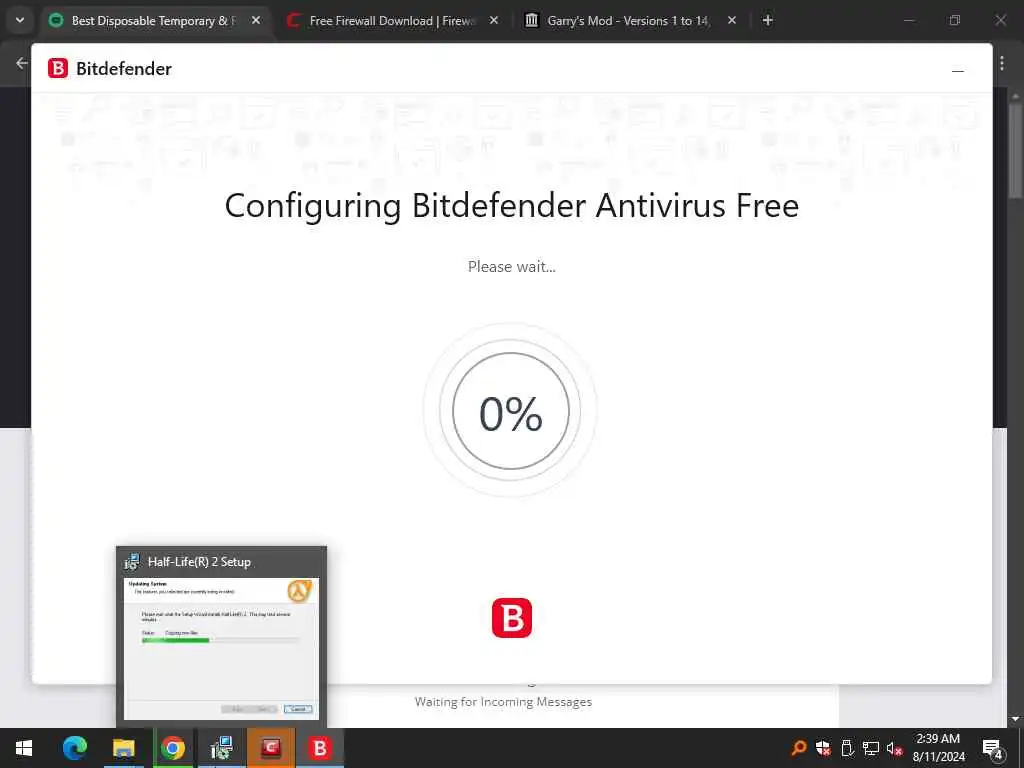Image resolution: width=1024 pixels, height=768 pixels.
Task: Click the red Bitdefender B icon at bottom
Action: (512, 618)
